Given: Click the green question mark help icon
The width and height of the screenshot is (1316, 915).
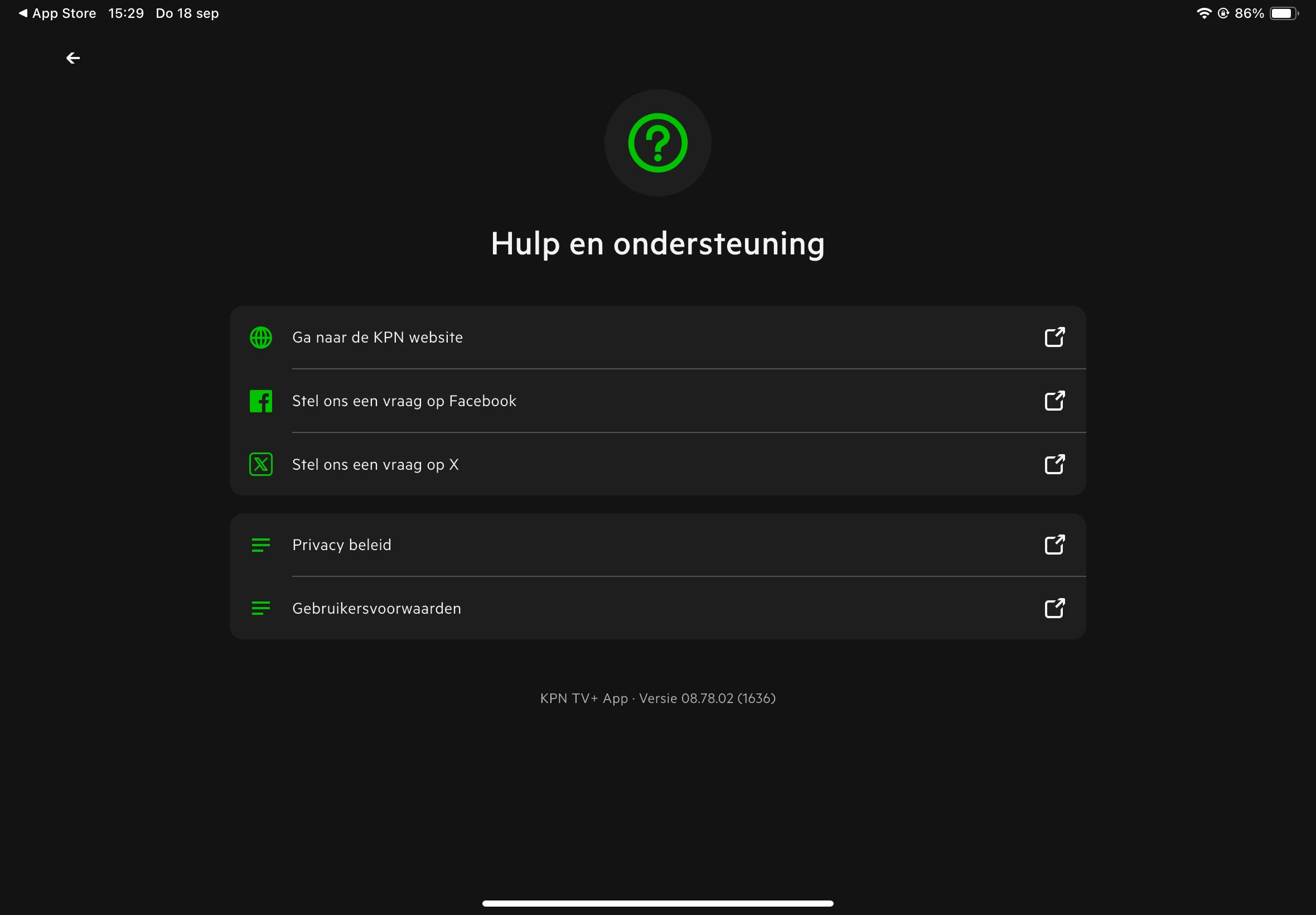Looking at the screenshot, I should click(657, 143).
